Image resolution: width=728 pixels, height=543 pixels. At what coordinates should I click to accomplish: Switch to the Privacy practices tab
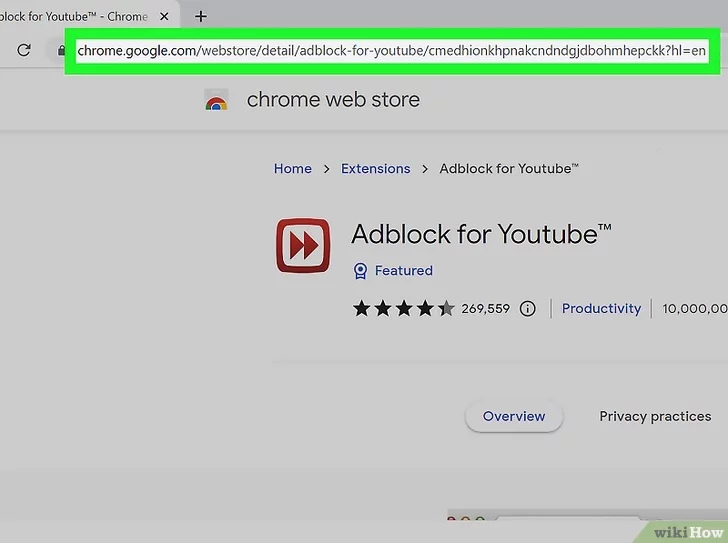(655, 417)
